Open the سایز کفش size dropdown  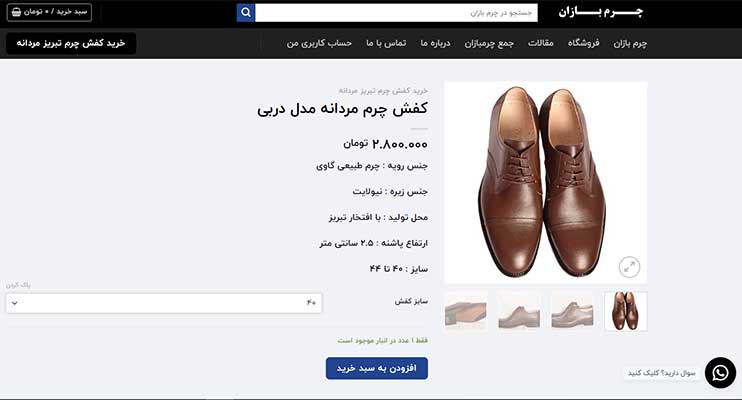click(x=164, y=303)
